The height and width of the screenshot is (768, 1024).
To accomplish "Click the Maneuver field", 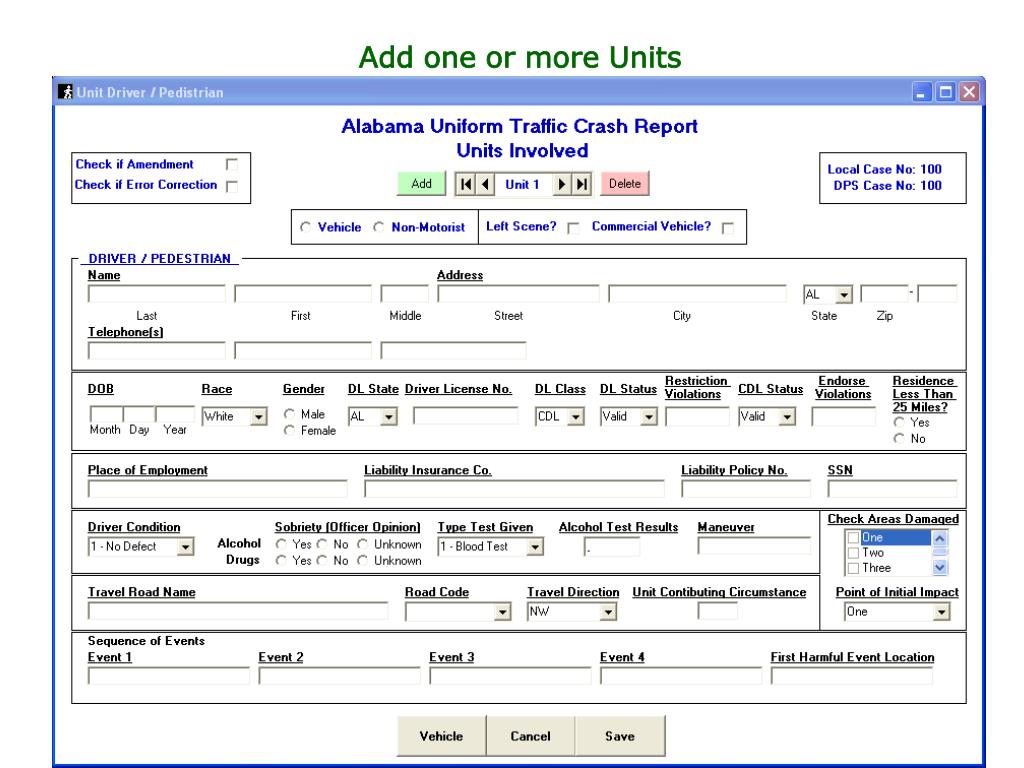I will coord(754,546).
